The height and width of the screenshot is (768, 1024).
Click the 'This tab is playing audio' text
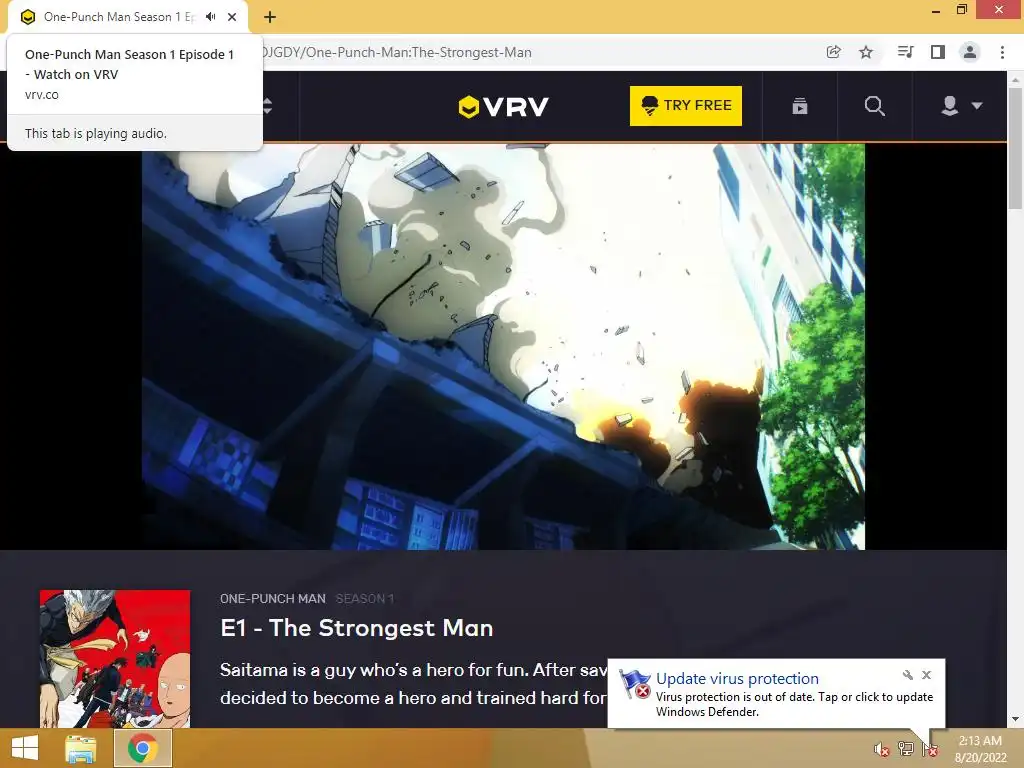coord(96,133)
